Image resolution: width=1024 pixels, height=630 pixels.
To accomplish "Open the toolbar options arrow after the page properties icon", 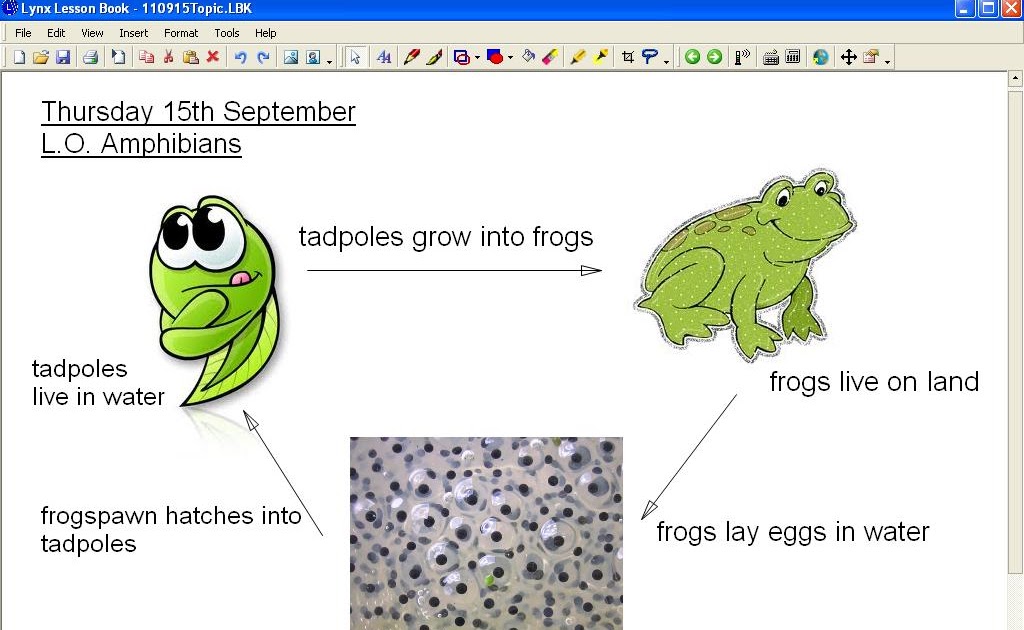I will pos(887,61).
